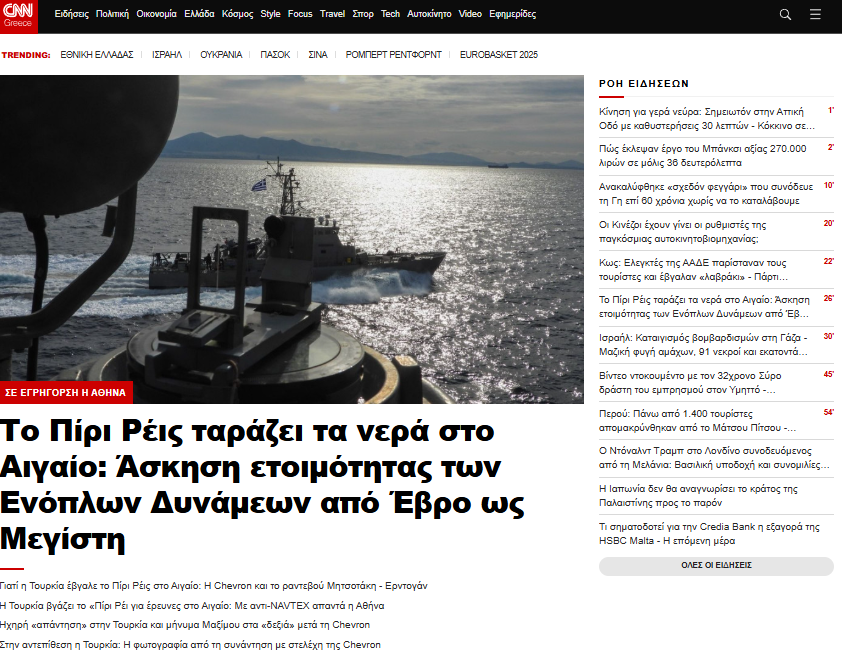Open the hamburger menu icon

pyautogui.click(x=815, y=14)
